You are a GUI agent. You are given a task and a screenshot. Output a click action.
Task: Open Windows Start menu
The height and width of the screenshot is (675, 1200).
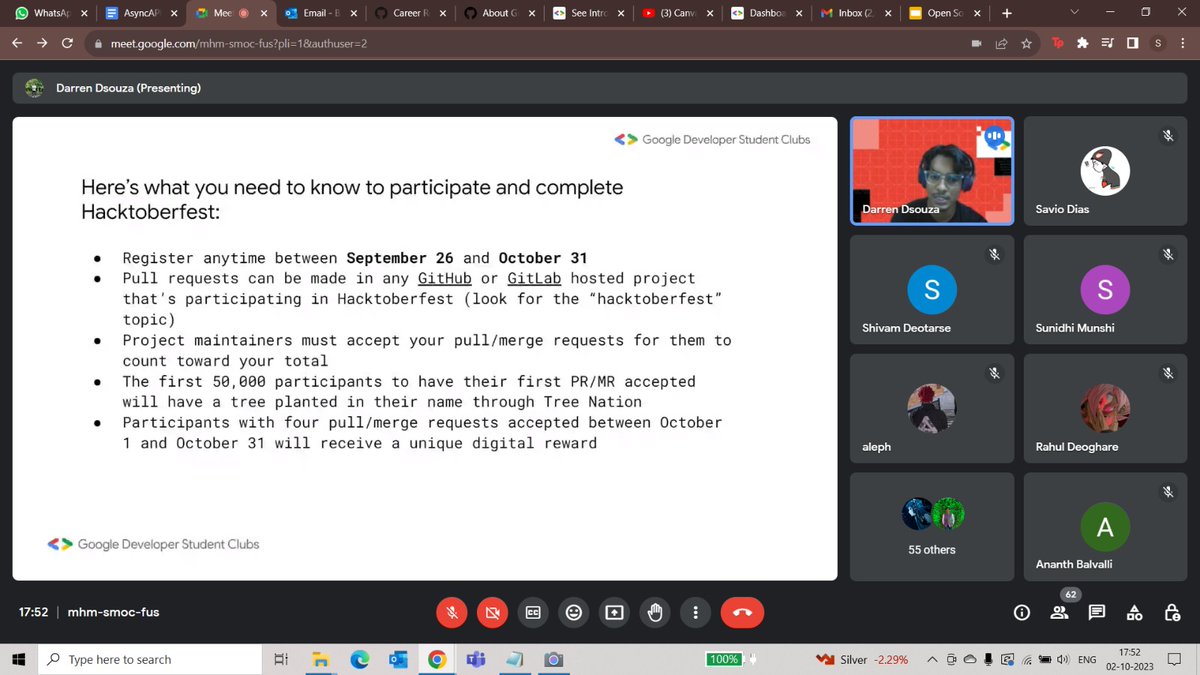coord(18,659)
